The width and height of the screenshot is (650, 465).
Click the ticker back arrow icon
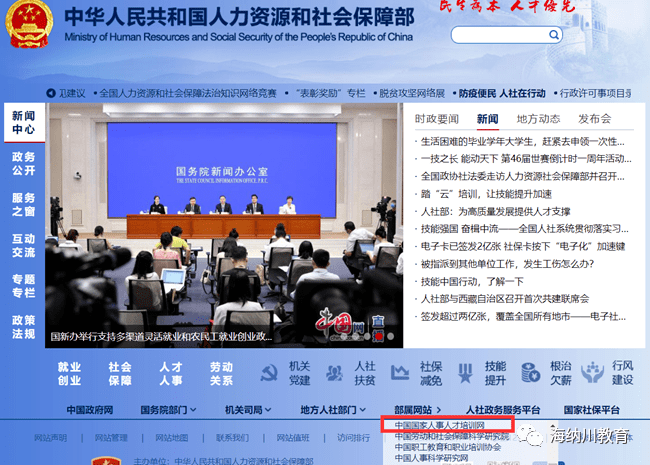coord(51,93)
